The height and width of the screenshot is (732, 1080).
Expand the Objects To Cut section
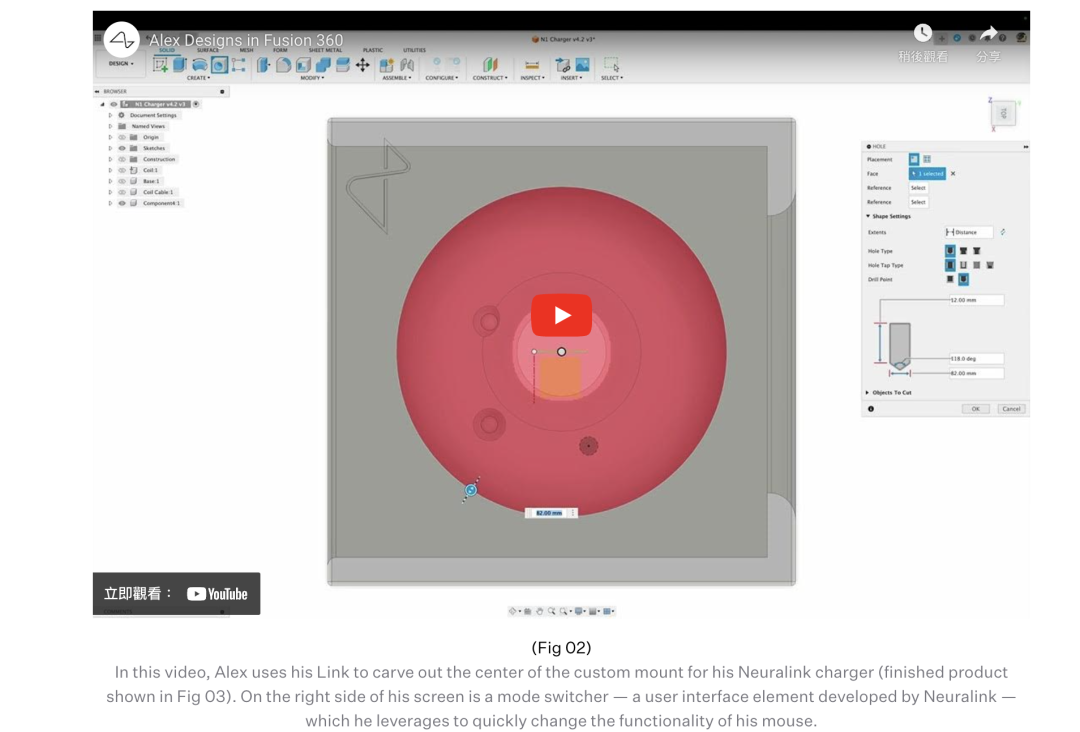point(867,393)
